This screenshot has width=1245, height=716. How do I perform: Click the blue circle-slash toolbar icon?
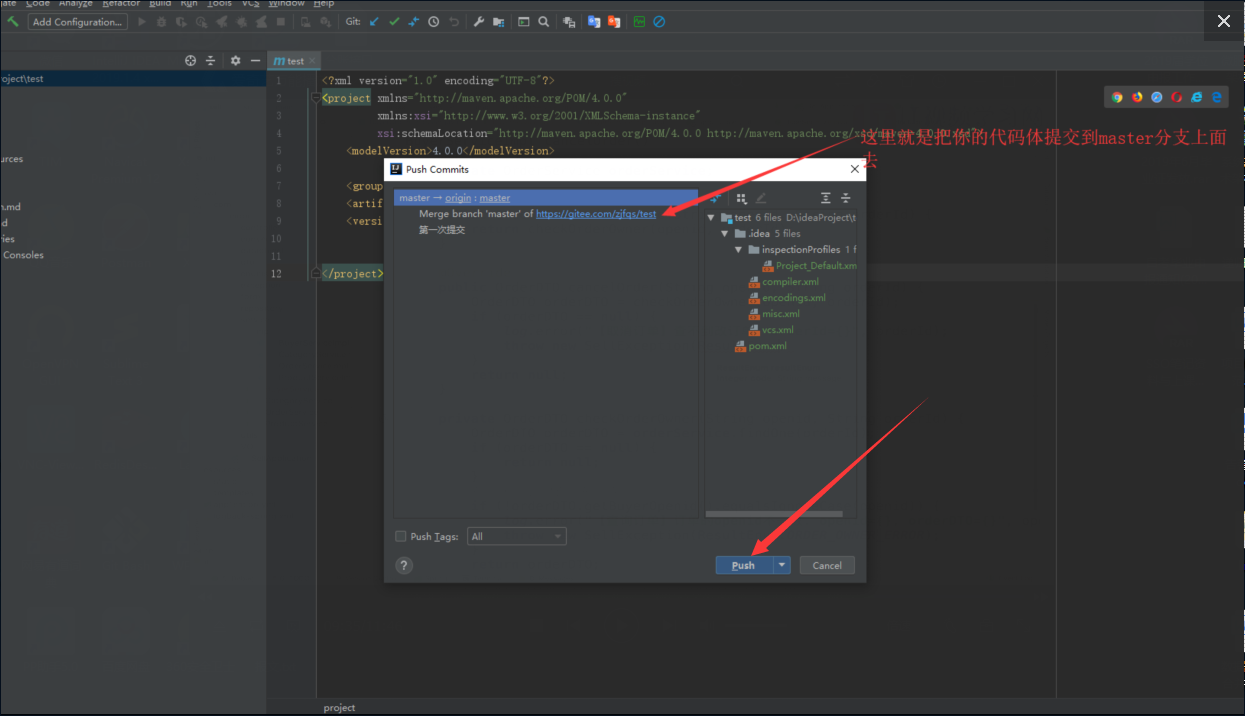[659, 21]
